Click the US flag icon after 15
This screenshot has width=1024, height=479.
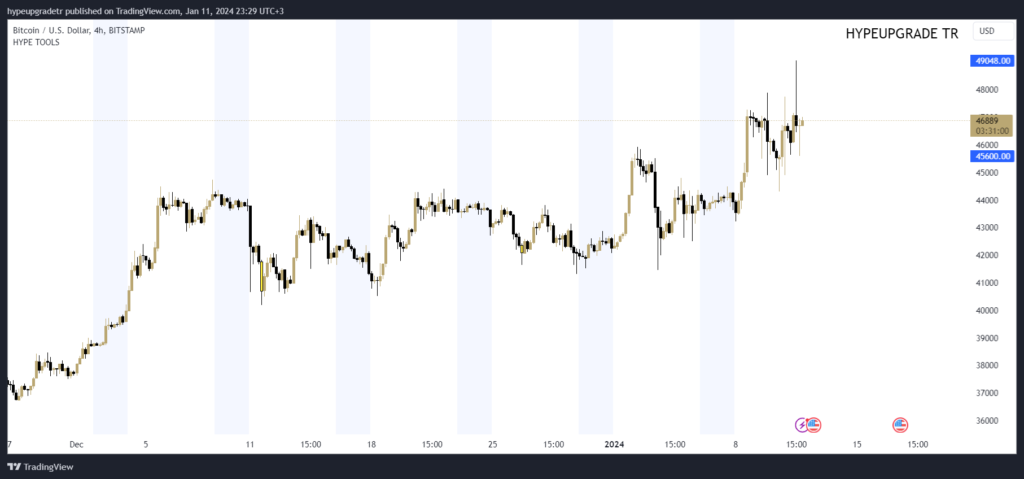pos(900,425)
